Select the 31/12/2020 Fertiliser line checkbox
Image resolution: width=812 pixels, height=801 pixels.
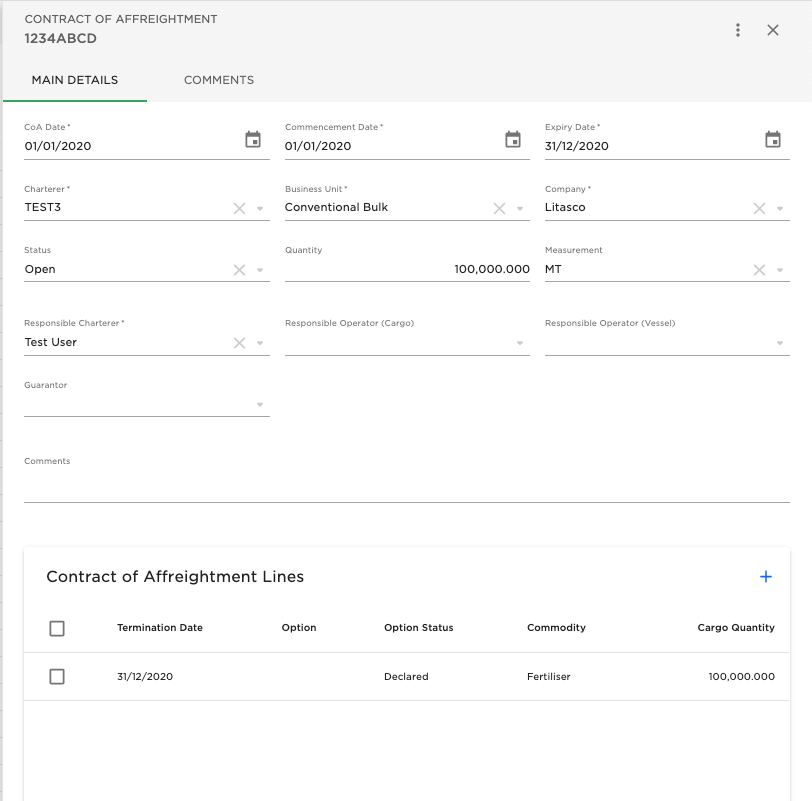pyautogui.click(x=57, y=676)
